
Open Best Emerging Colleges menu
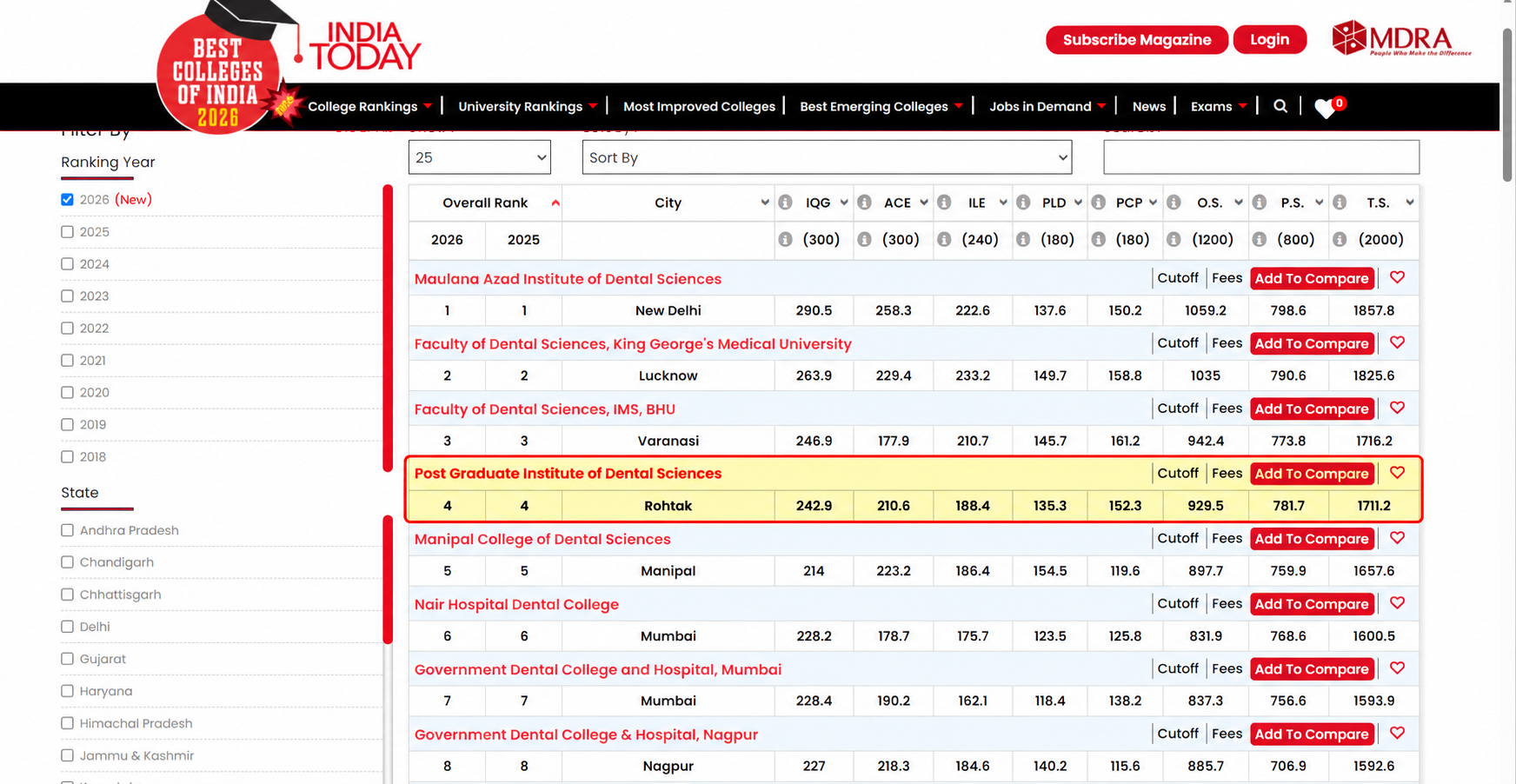(881, 106)
